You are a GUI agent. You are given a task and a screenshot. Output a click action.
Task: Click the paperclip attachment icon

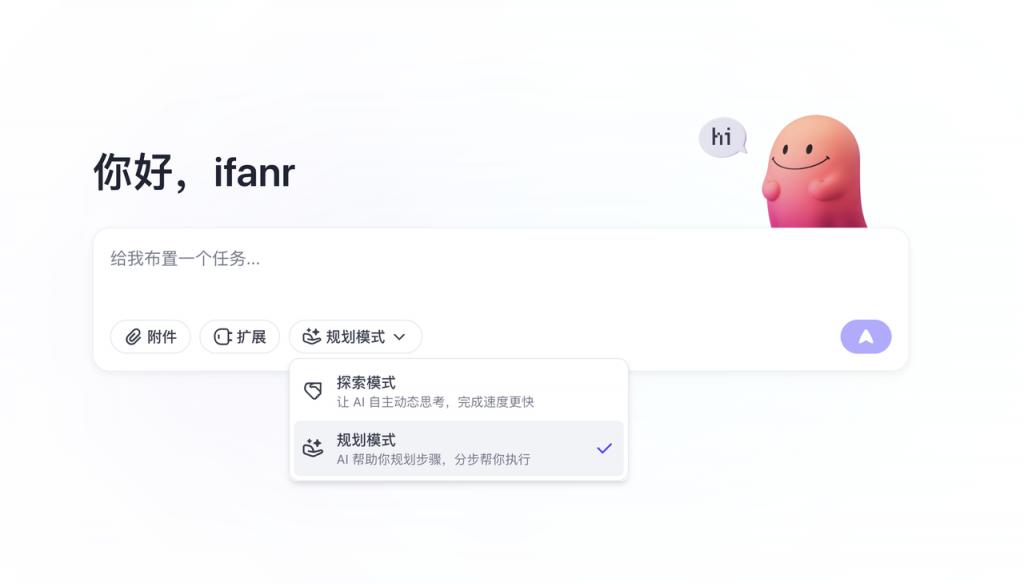coord(133,337)
